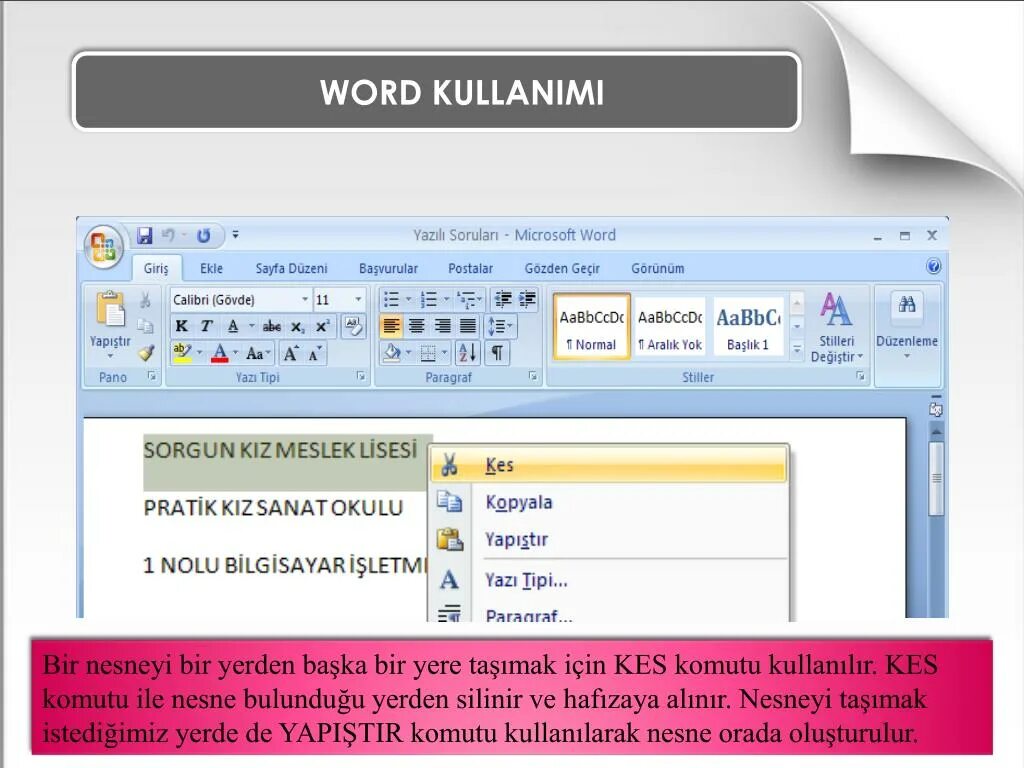
Task: Choose Kopyala from the context menu
Action: coord(609,502)
